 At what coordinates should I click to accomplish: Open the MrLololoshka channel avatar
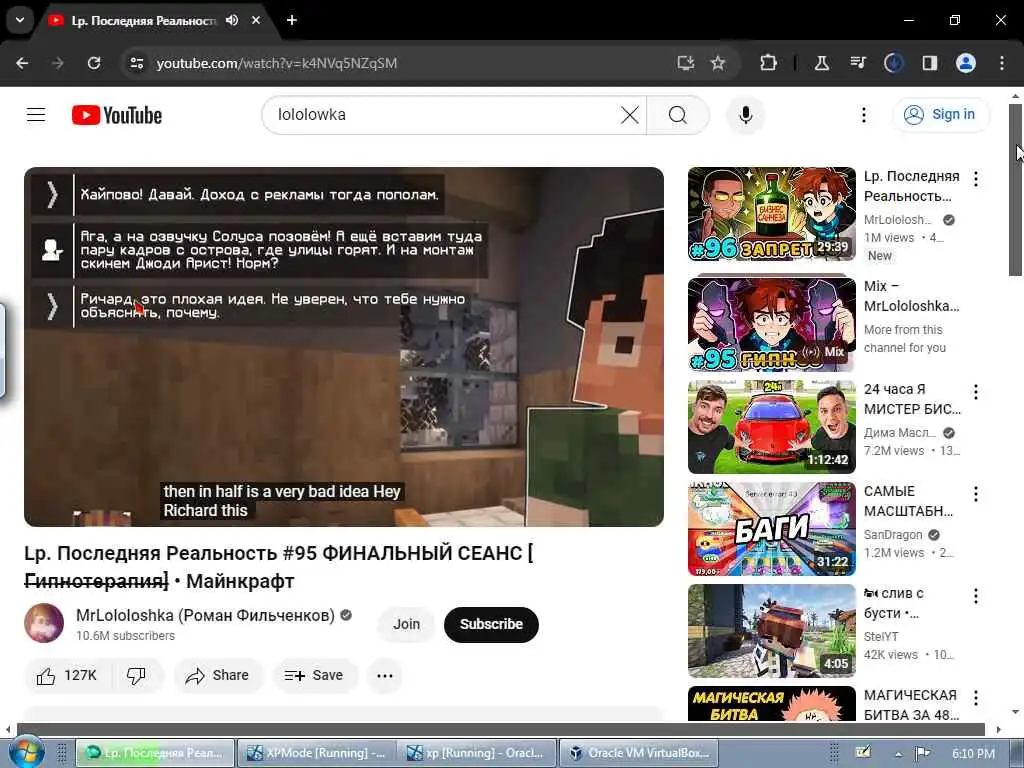tap(44, 623)
